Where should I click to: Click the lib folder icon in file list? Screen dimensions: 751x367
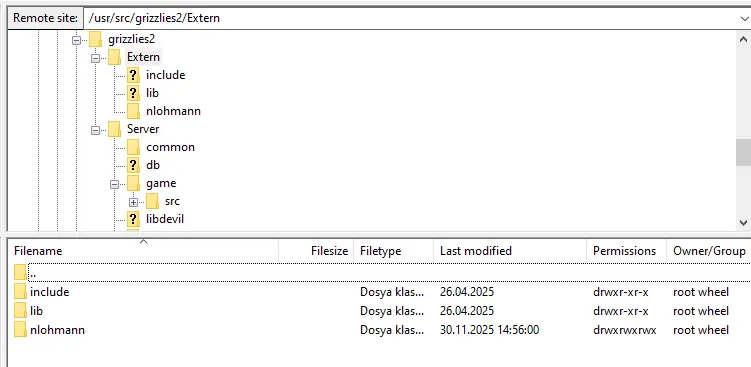tap(20, 310)
